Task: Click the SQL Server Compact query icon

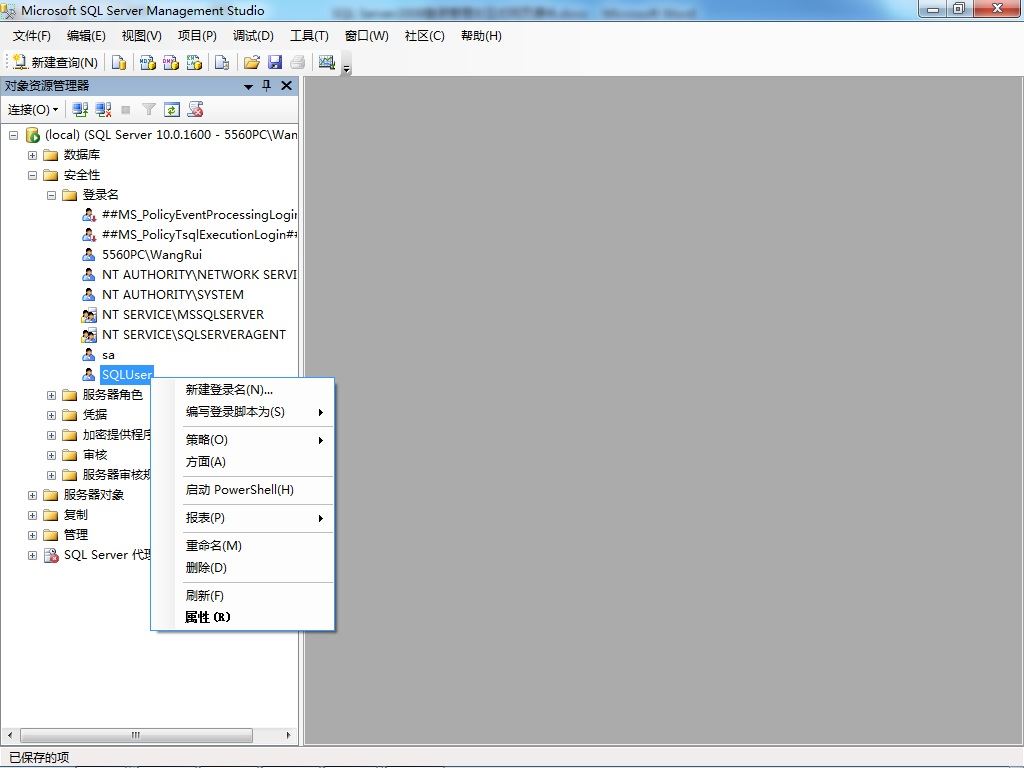Action: (x=222, y=62)
